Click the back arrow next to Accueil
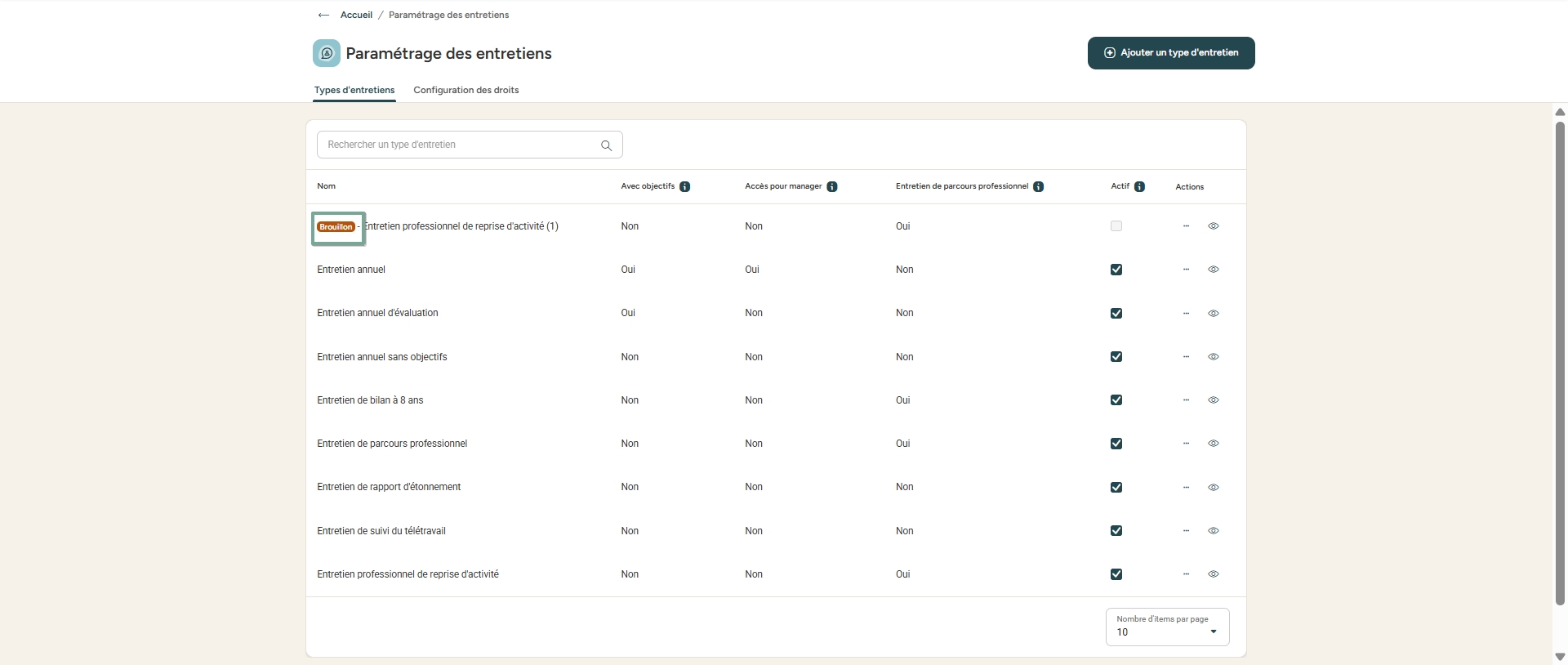The width and height of the screenshot is (1568, 665). (x=323, y=15)
